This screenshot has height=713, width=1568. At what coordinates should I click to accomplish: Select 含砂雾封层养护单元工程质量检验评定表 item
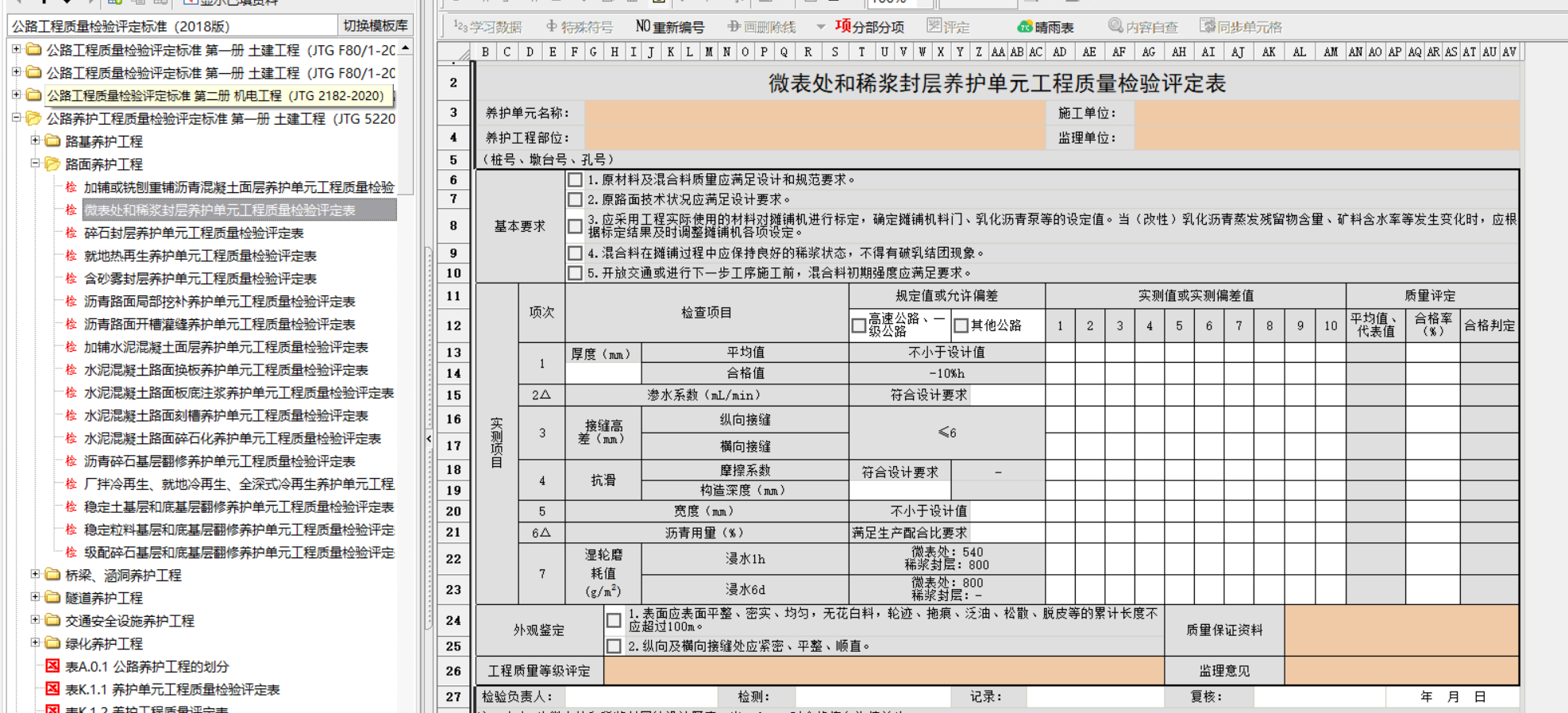click(x=200, y=279)
